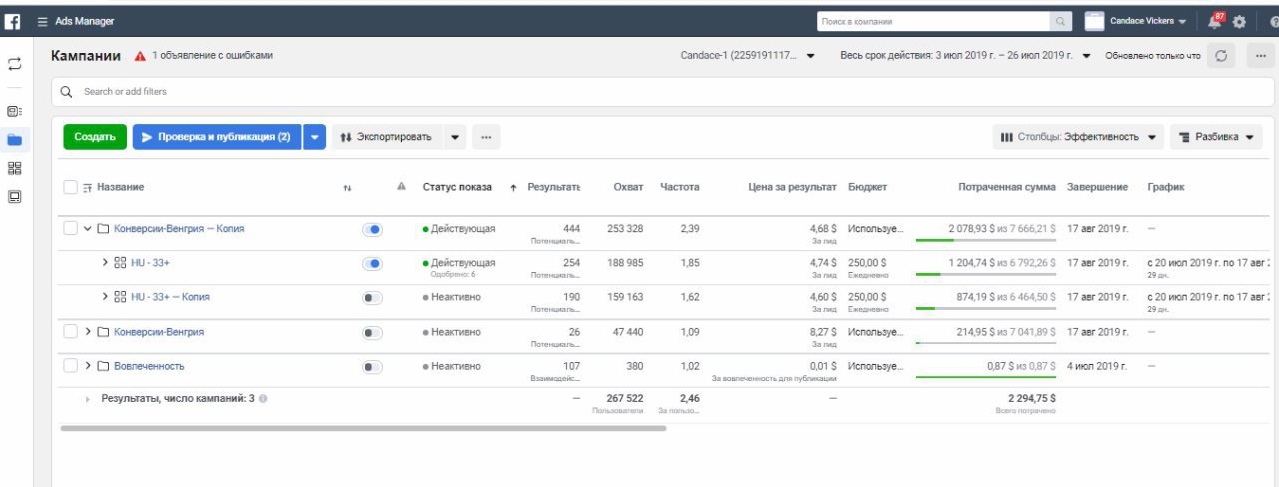Click the sidebar arrows swap icon
The width and height of the screenshot is (1279, 487).
14,63
